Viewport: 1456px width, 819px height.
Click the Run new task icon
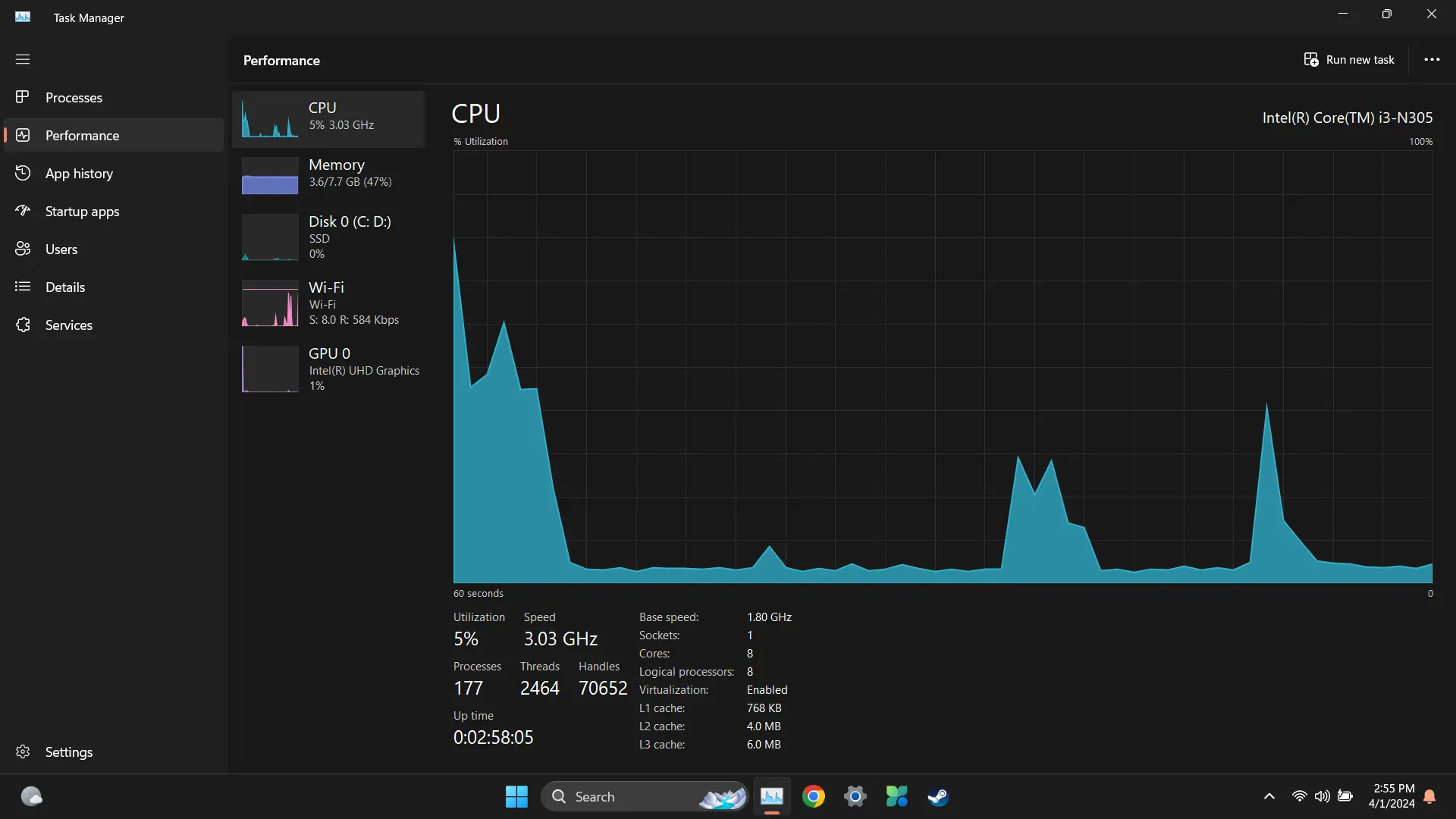(x=1311, y=59)
